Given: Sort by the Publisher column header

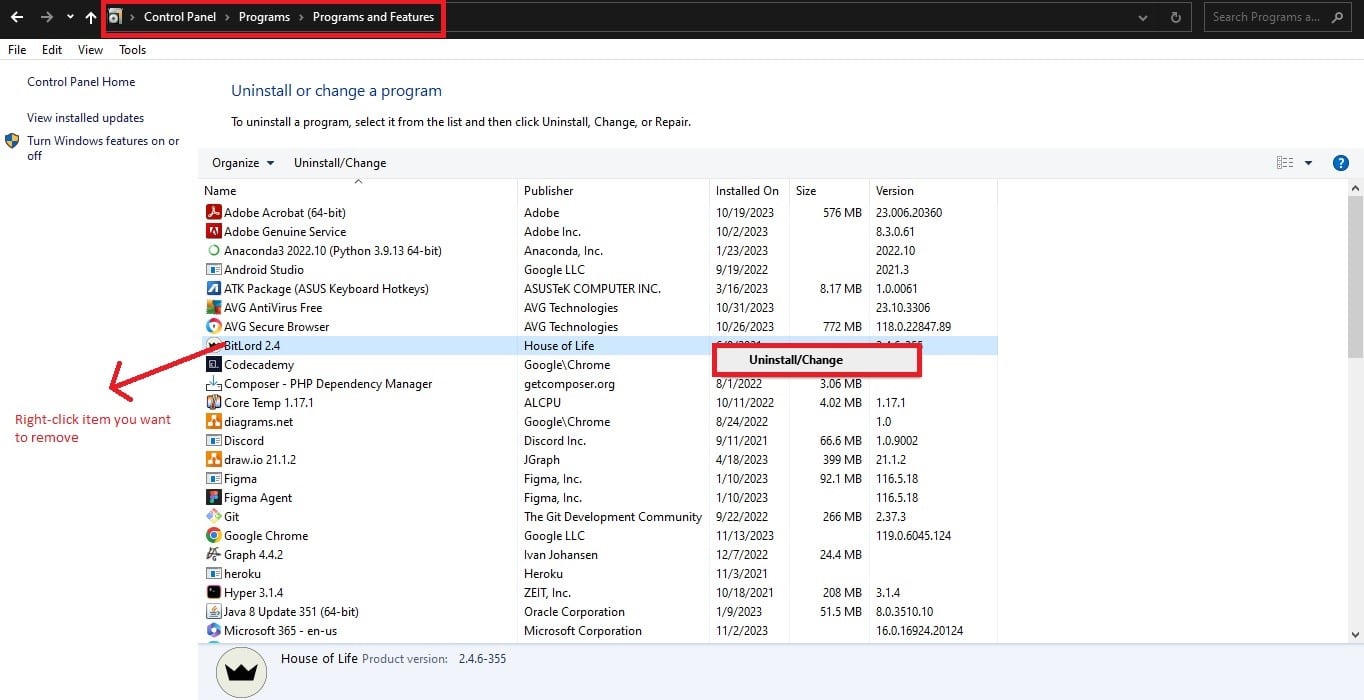Looking at the screenshot, I should [614, 190].
